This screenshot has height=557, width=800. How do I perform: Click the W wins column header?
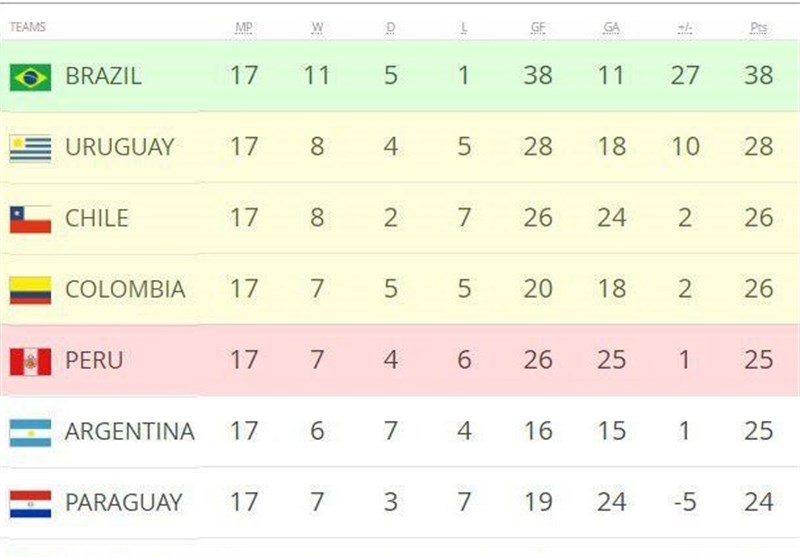tap(317, 28)
